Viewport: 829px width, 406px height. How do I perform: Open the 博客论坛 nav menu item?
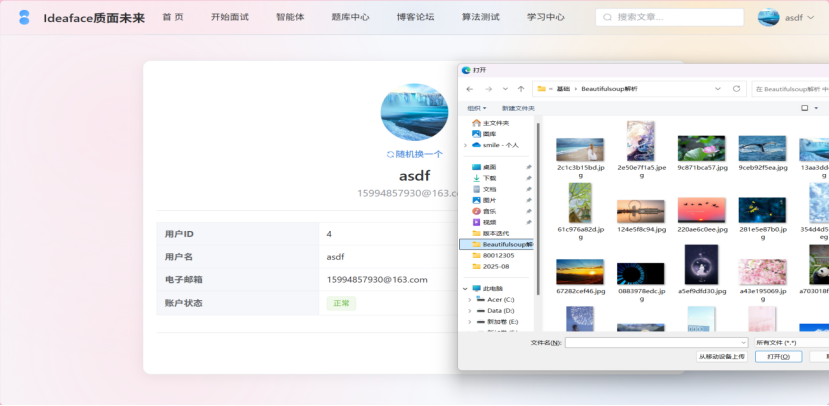415,17
